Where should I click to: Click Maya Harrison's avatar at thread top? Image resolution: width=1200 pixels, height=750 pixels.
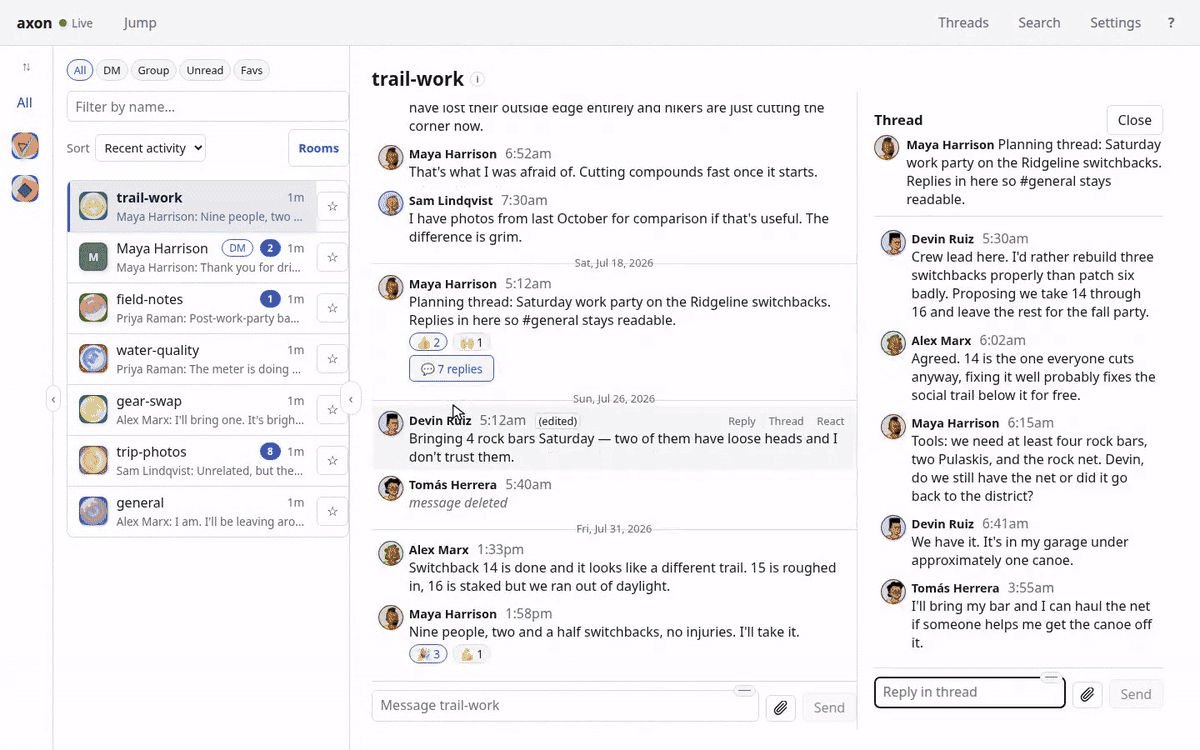tap(887, 147)
